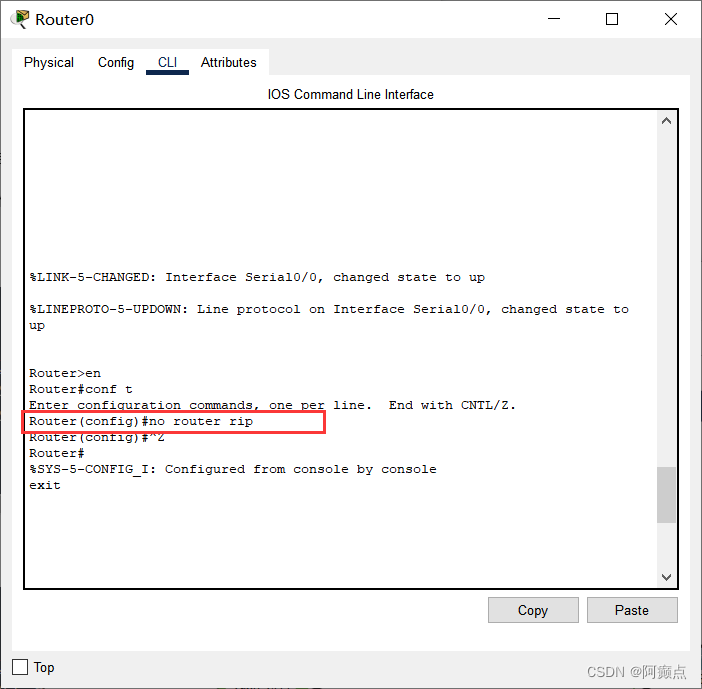Open the Attributes tab
Screen dimensions: 702x689
coord(228,62)
